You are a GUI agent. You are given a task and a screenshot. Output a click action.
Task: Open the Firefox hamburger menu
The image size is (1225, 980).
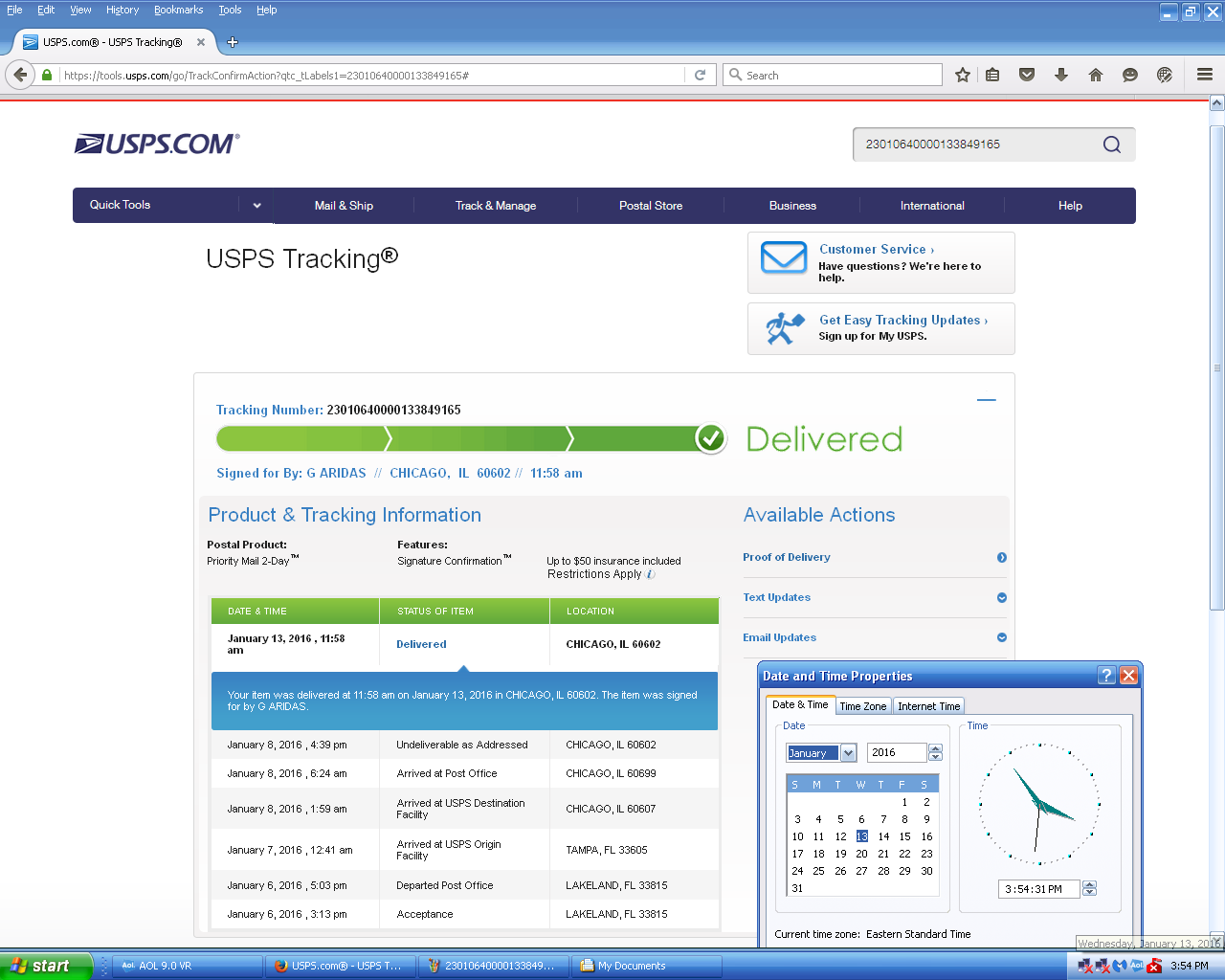tap(1205, 75)
